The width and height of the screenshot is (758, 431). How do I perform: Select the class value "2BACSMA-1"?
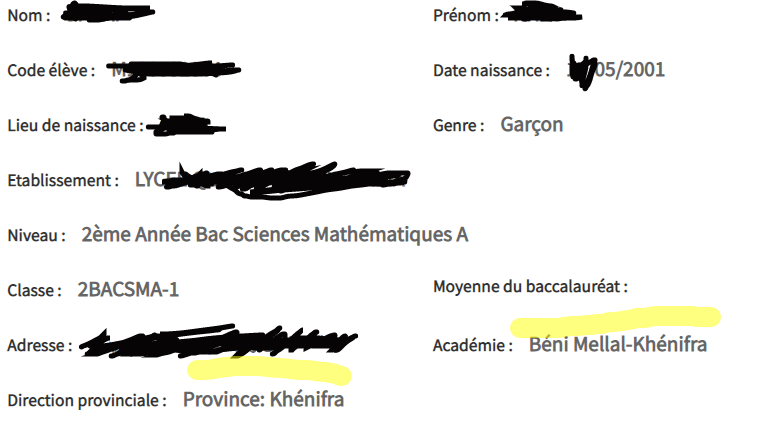(128, 290)
